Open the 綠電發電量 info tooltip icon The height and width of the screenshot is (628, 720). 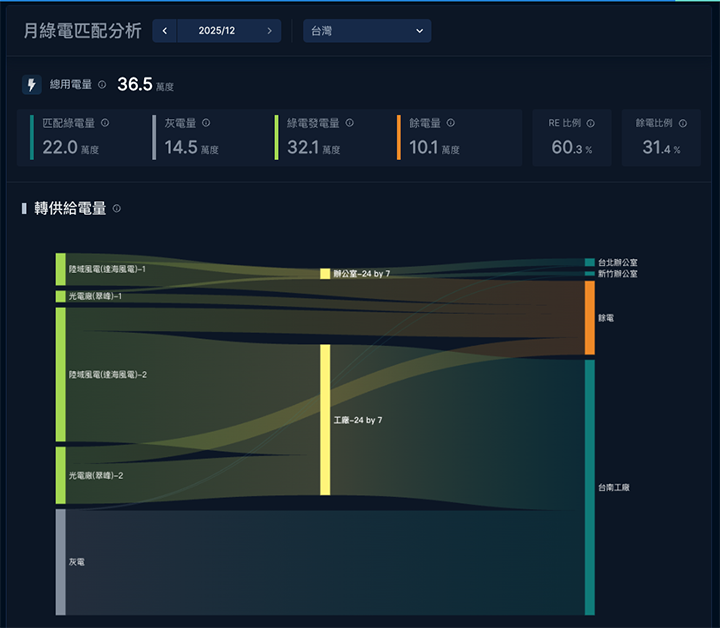click(x=349, y=123)
